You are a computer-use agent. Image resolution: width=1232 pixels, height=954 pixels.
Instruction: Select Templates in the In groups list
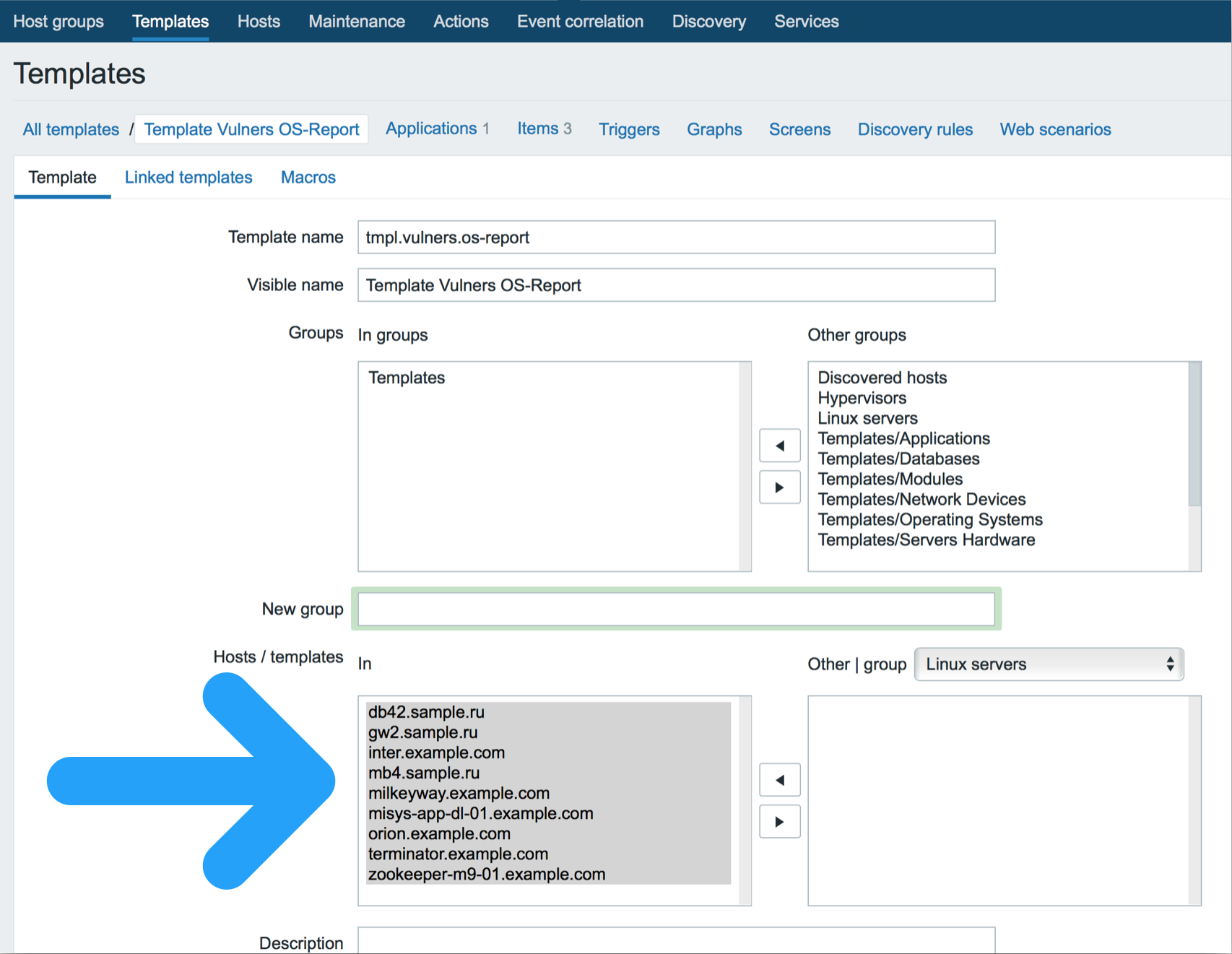pos(406,377)
